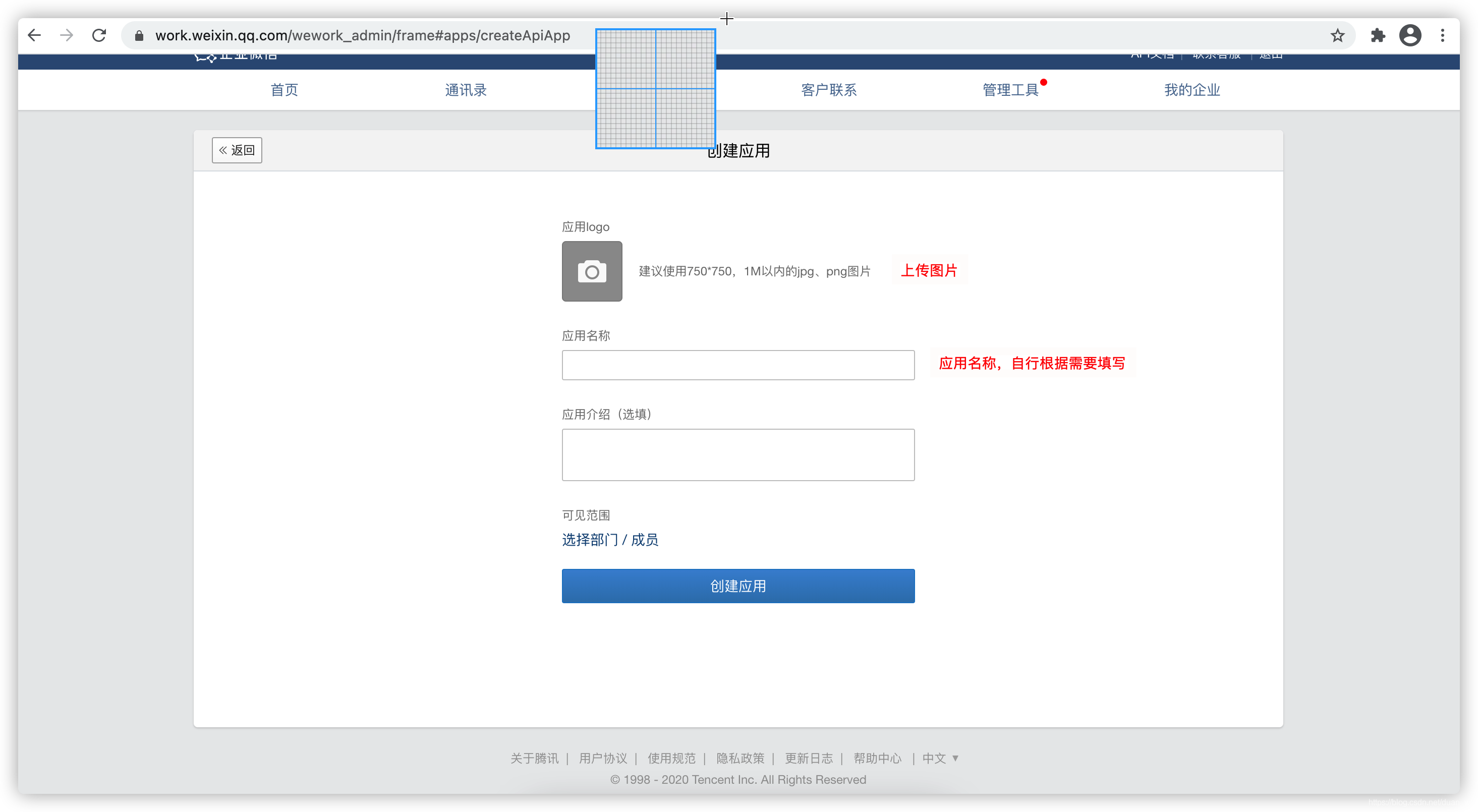Open 帮助中心 footer link
This screenshot has width=1478, height=812.
877,758
